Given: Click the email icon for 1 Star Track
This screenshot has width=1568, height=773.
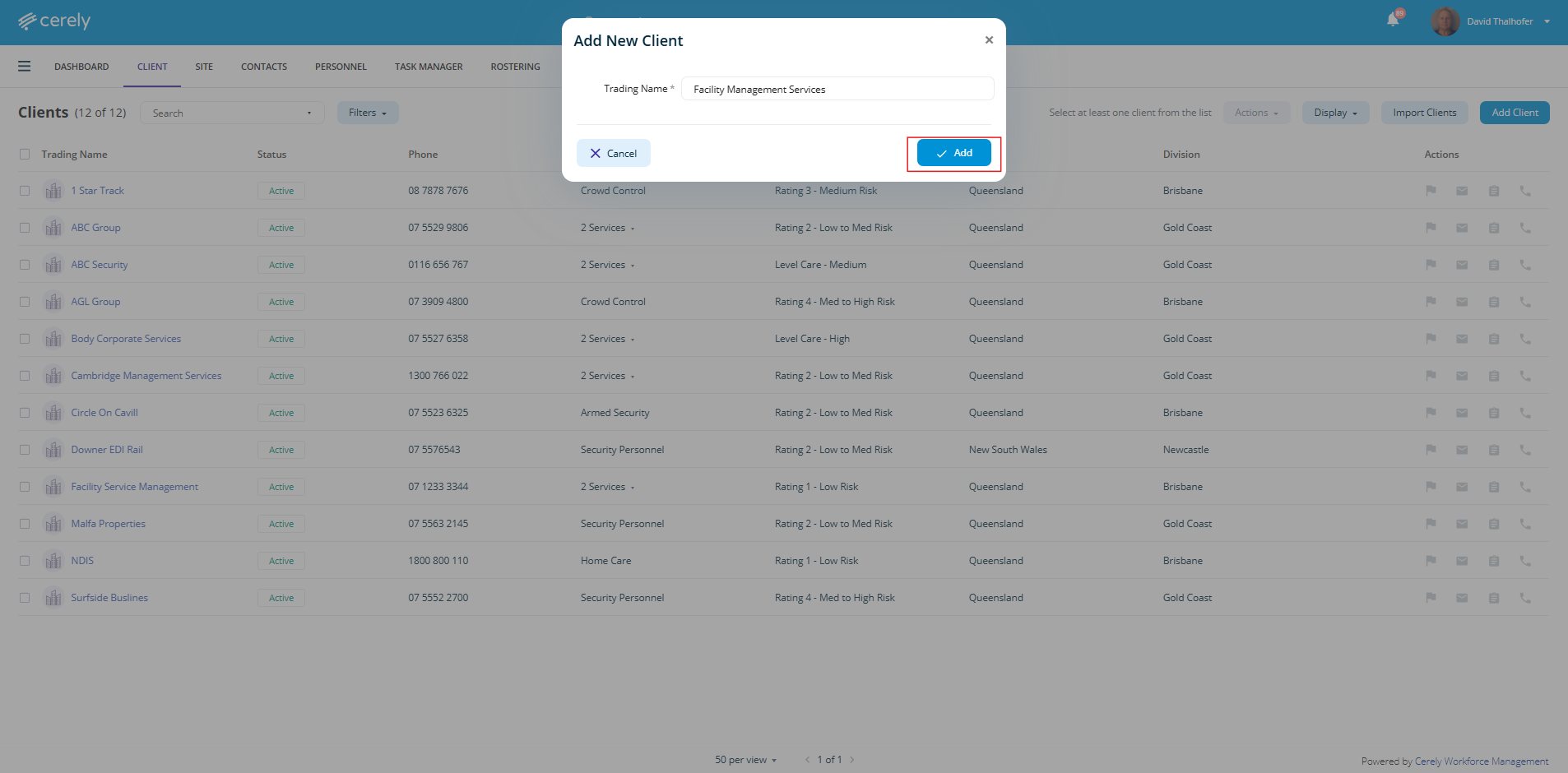Looking at the screenshot, I should point(1462,191).
